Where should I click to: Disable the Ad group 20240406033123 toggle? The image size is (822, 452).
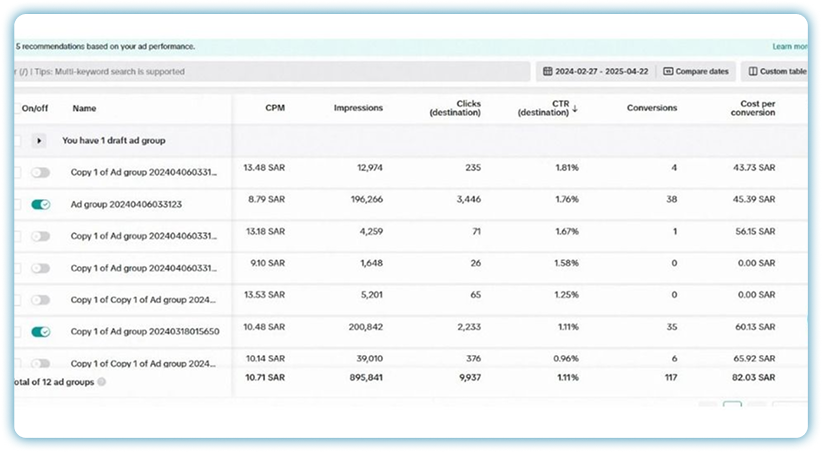[40, 204]
